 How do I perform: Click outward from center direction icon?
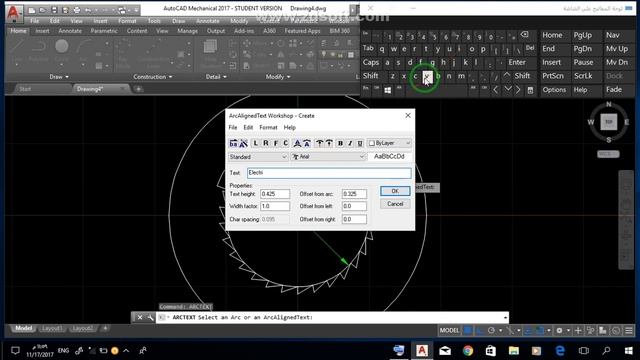(320, 143)
